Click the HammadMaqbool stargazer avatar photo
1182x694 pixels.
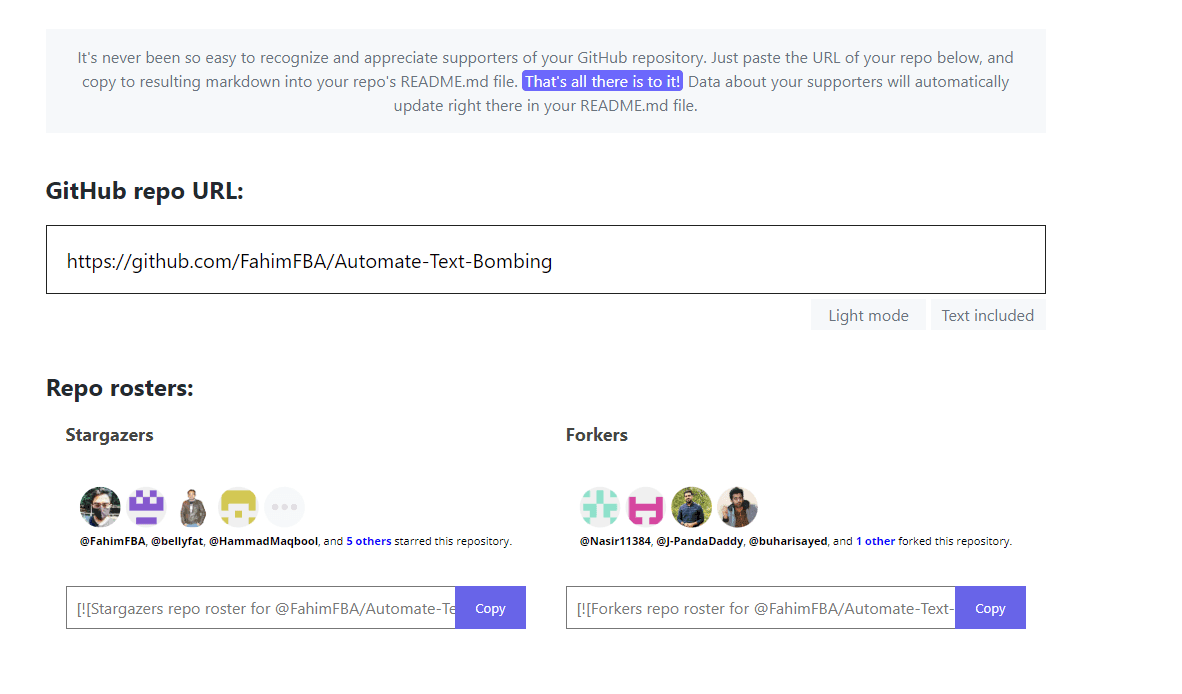click(x=193, y=507)
